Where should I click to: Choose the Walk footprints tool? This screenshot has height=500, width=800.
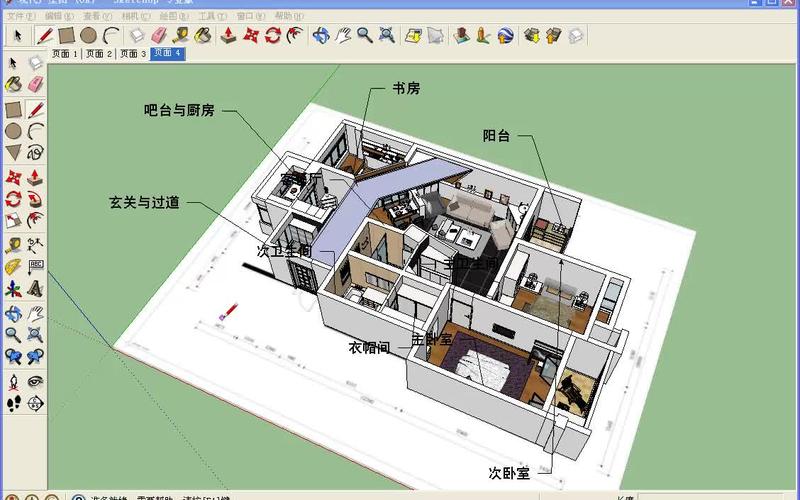coord(13,404)
